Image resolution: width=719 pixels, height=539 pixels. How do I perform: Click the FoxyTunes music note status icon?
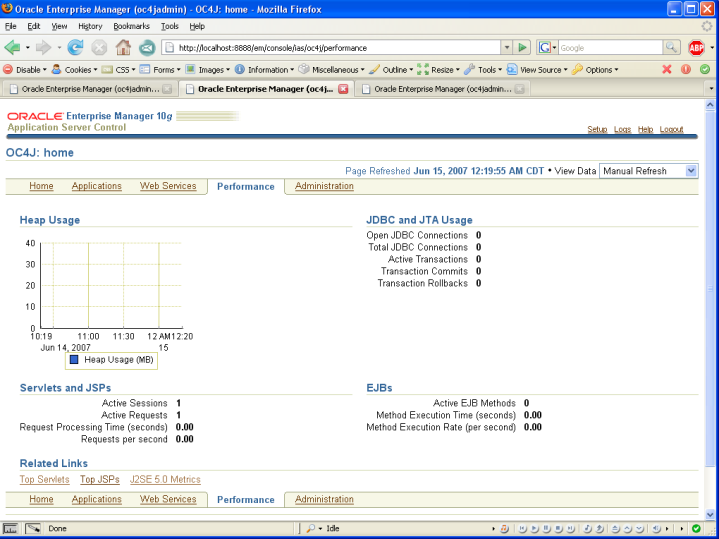[x=504, y=528]
